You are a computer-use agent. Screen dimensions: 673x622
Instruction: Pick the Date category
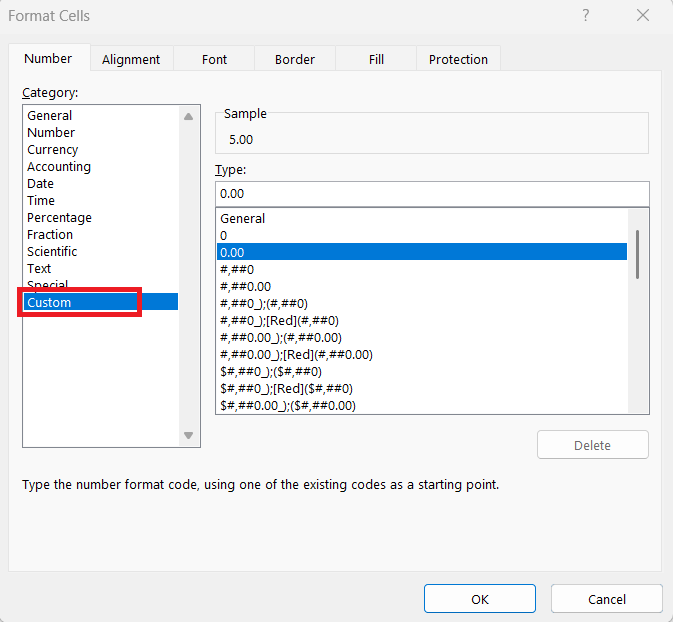coord(101,183)
